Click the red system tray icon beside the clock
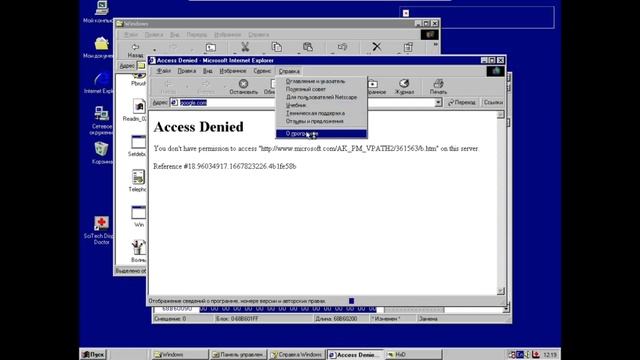 [x=536, y=354]
